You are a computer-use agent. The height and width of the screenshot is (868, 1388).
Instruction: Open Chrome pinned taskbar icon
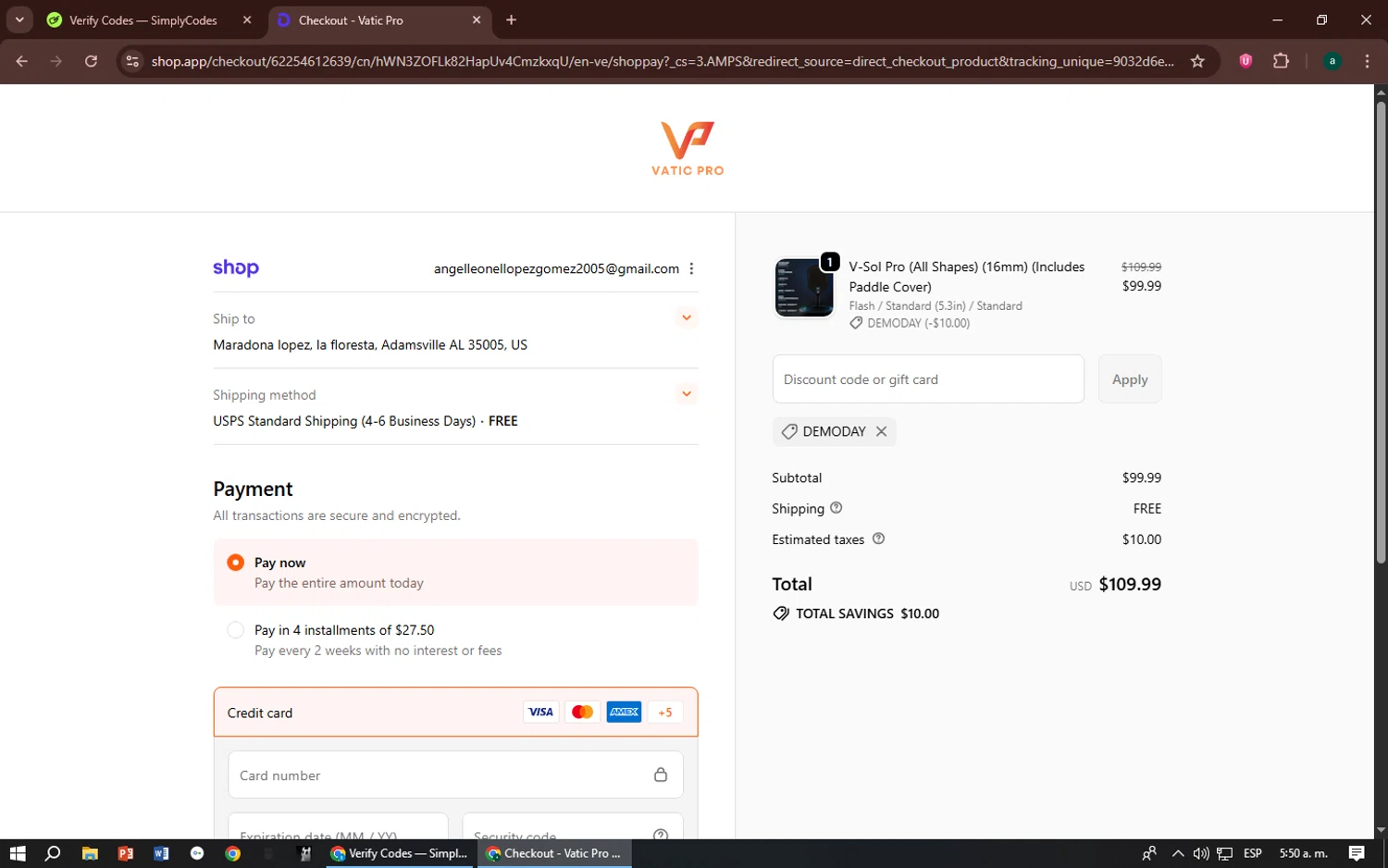(x=233, y=853)
